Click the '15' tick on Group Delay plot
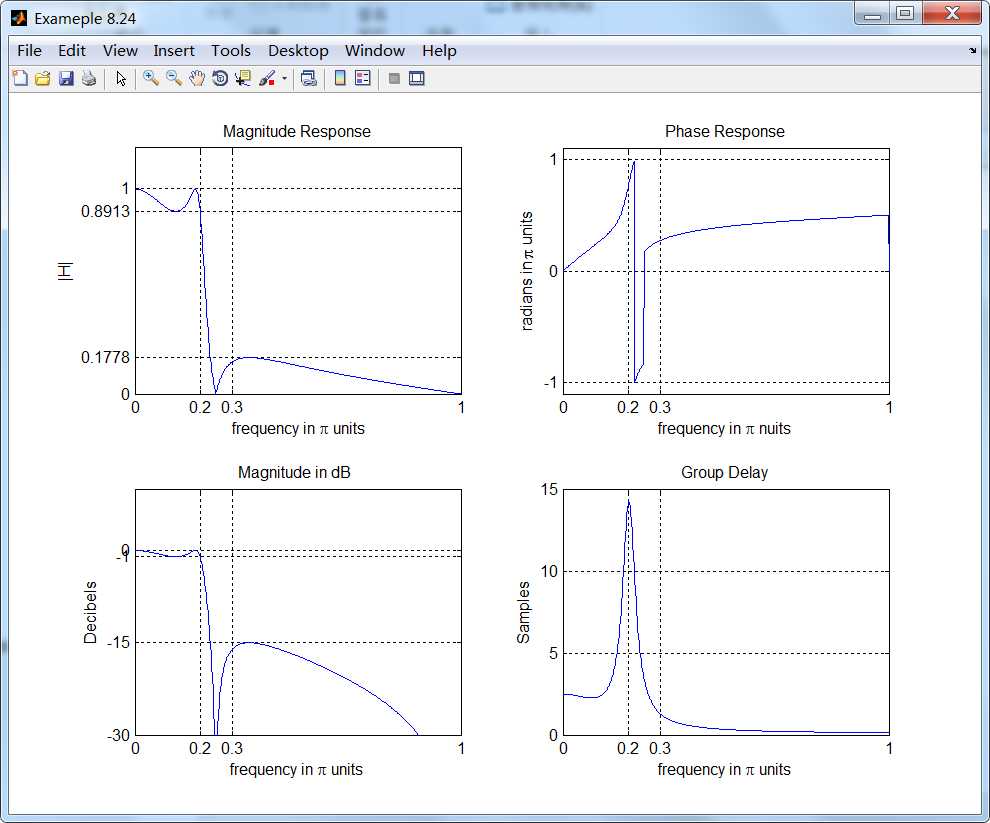The image size is (990, 823). 549,489
